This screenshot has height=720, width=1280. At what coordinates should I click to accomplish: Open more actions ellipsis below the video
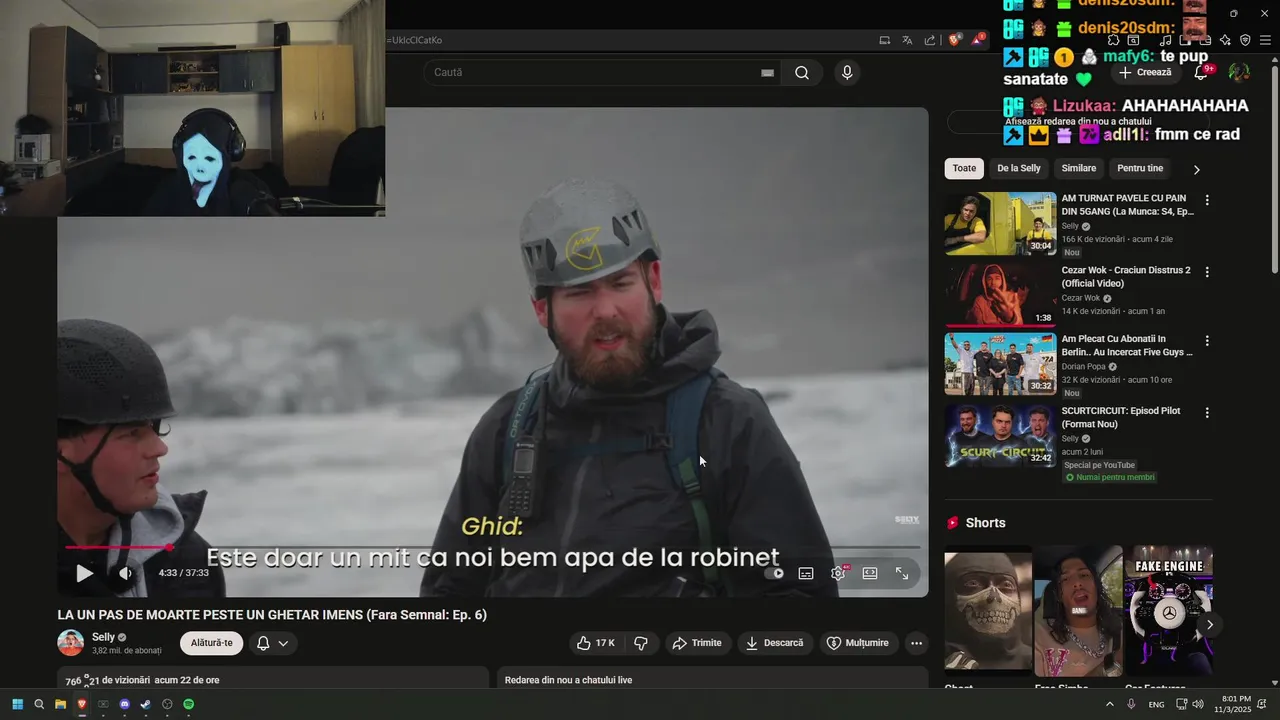[916, 643]
